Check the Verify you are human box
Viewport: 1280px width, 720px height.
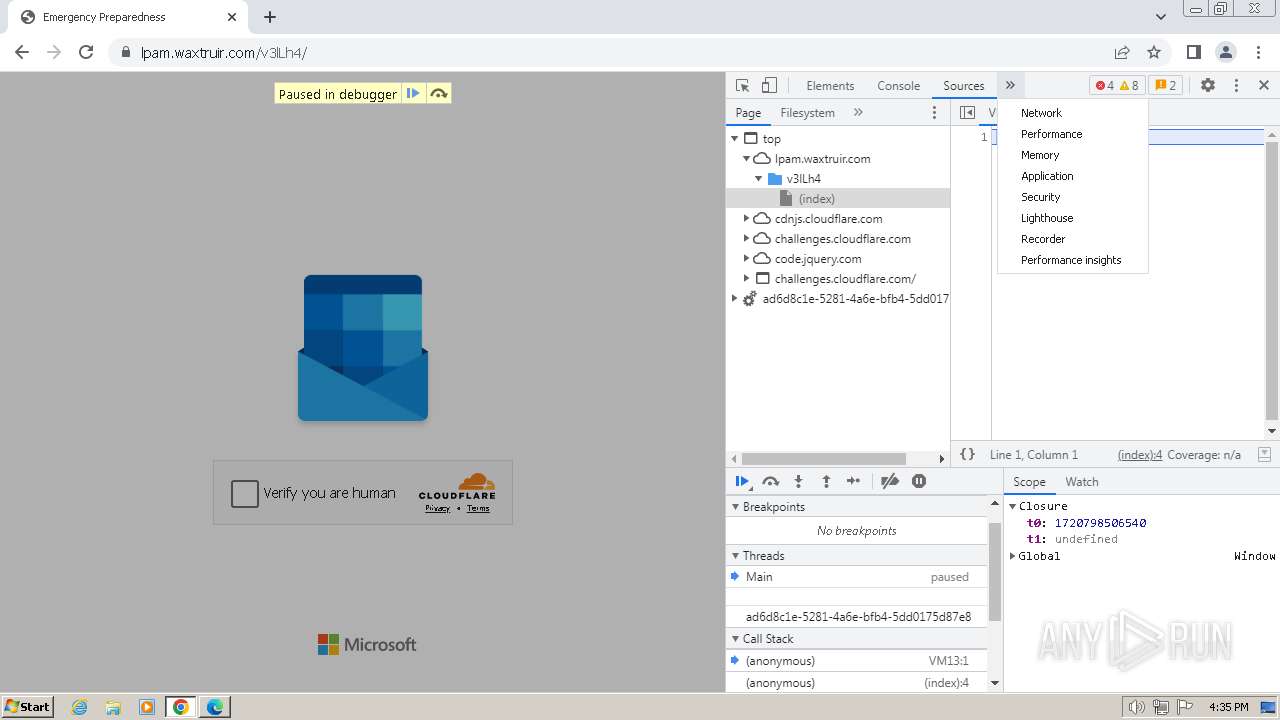[x=245, y=493]
